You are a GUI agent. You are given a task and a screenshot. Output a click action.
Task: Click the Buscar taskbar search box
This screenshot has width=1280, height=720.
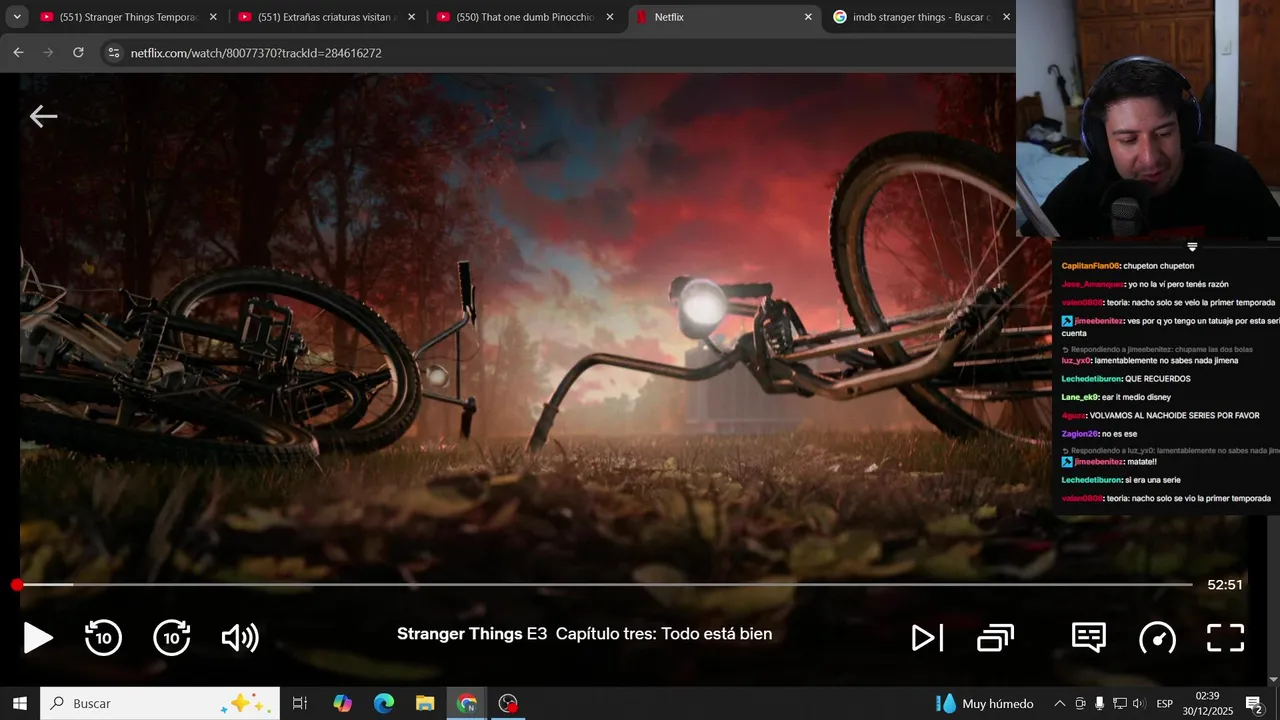click(160, 704)
